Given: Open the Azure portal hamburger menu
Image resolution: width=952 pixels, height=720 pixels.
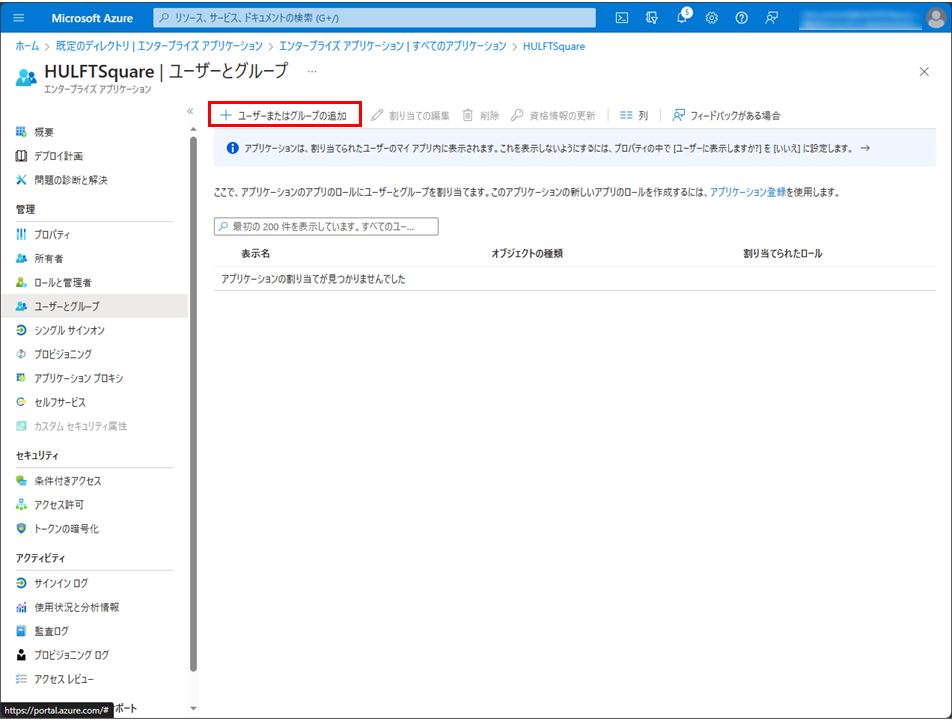Looking at the screenshot, I should pyautogui.click(x=19, y=18).
